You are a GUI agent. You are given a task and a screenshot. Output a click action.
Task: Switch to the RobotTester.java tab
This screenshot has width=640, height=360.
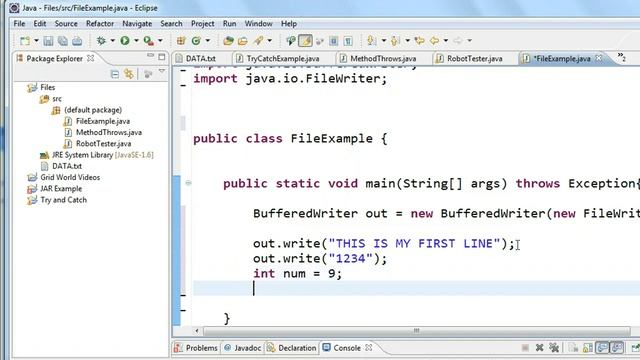pyautogui.click(x=474, y=59)
